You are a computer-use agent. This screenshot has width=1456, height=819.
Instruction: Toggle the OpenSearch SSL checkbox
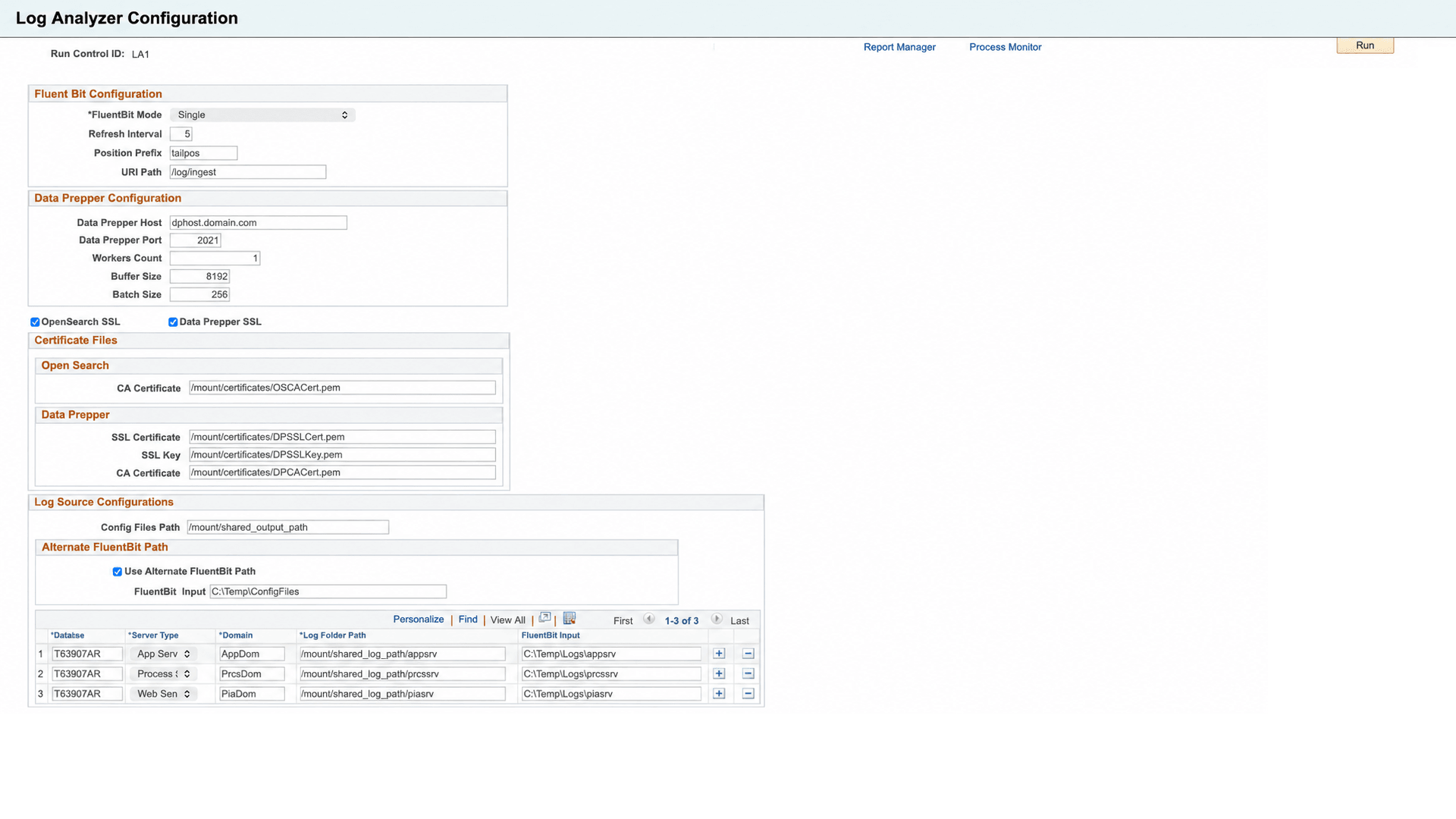coord(35,322)
